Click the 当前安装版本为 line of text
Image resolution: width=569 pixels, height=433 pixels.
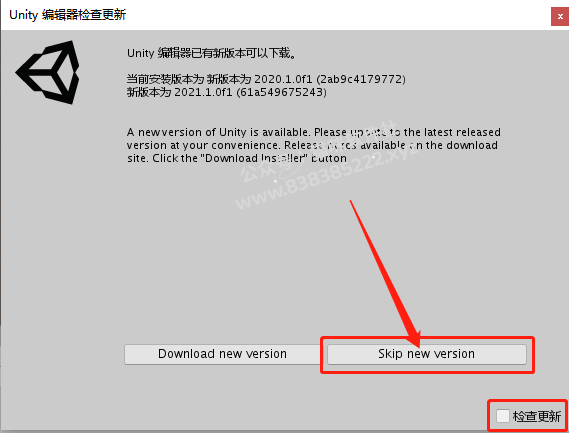[266, 79]
